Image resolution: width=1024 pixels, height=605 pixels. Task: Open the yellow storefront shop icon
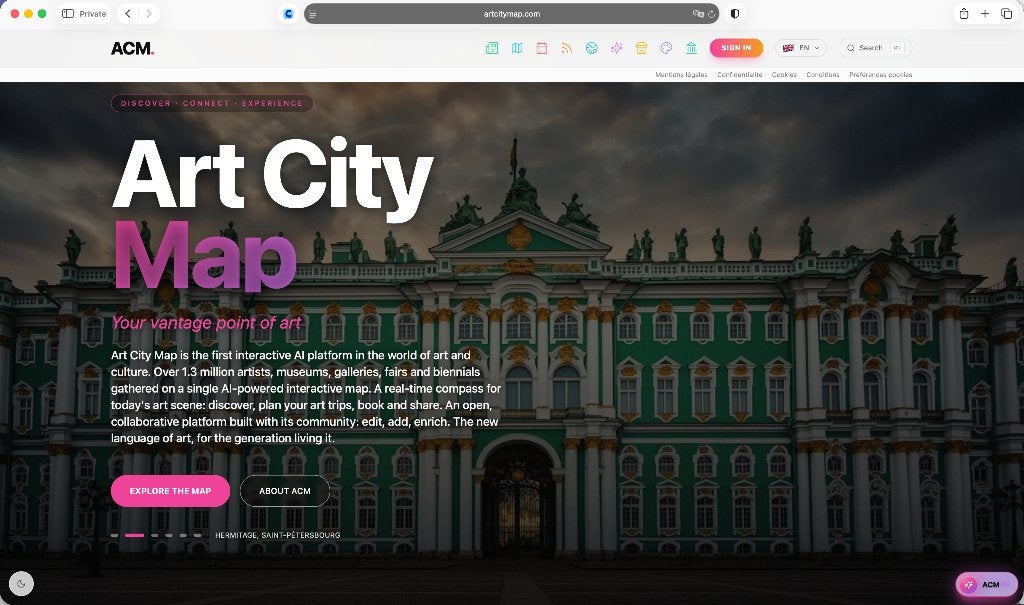pos(641,48)
